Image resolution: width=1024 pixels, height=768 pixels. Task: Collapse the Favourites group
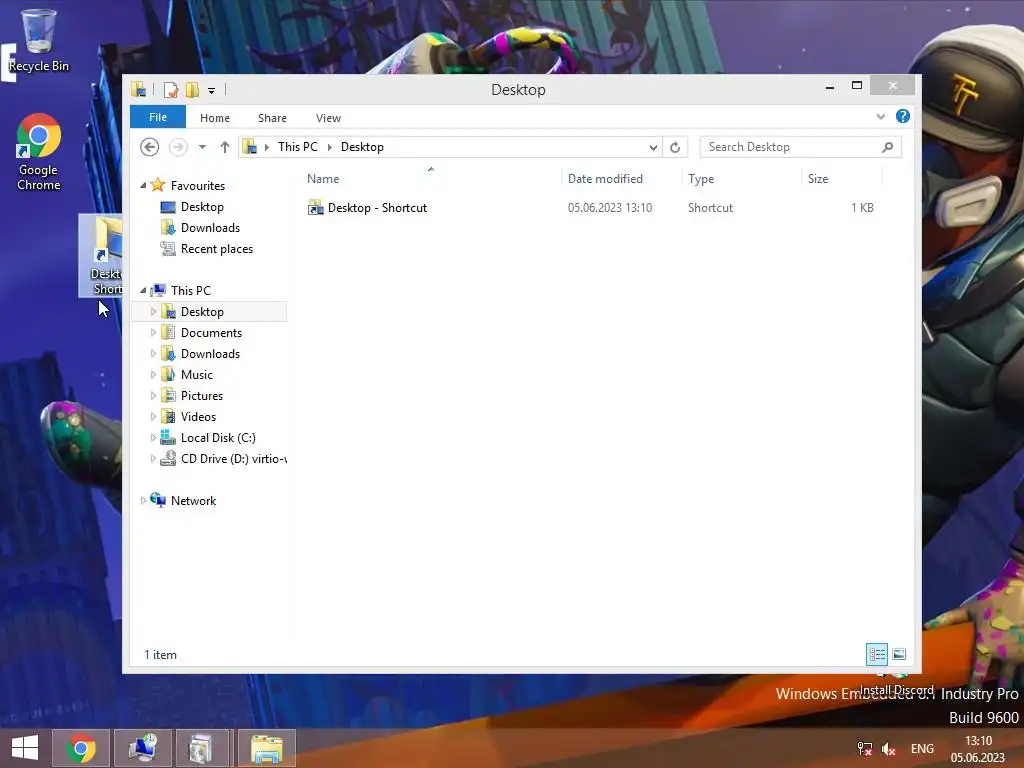[143, 185]
